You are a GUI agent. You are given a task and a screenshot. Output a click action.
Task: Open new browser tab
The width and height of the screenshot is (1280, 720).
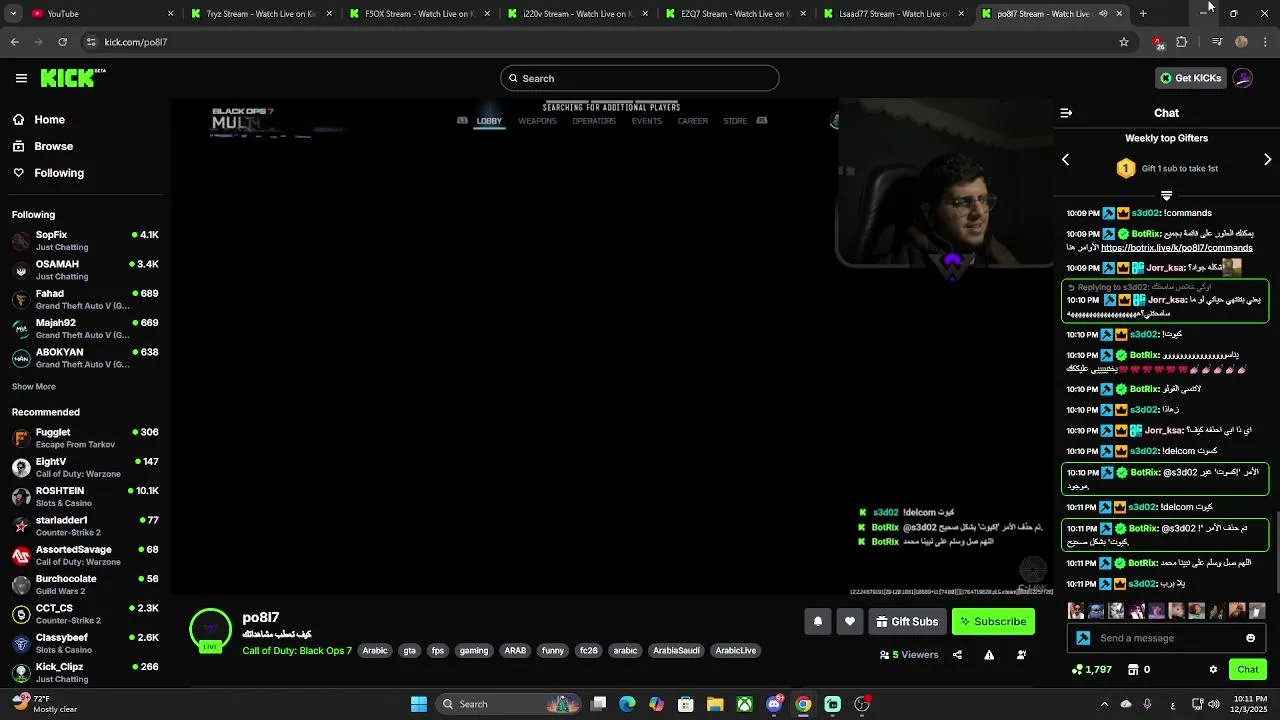pyautogui.click(x=1143, y=14)
